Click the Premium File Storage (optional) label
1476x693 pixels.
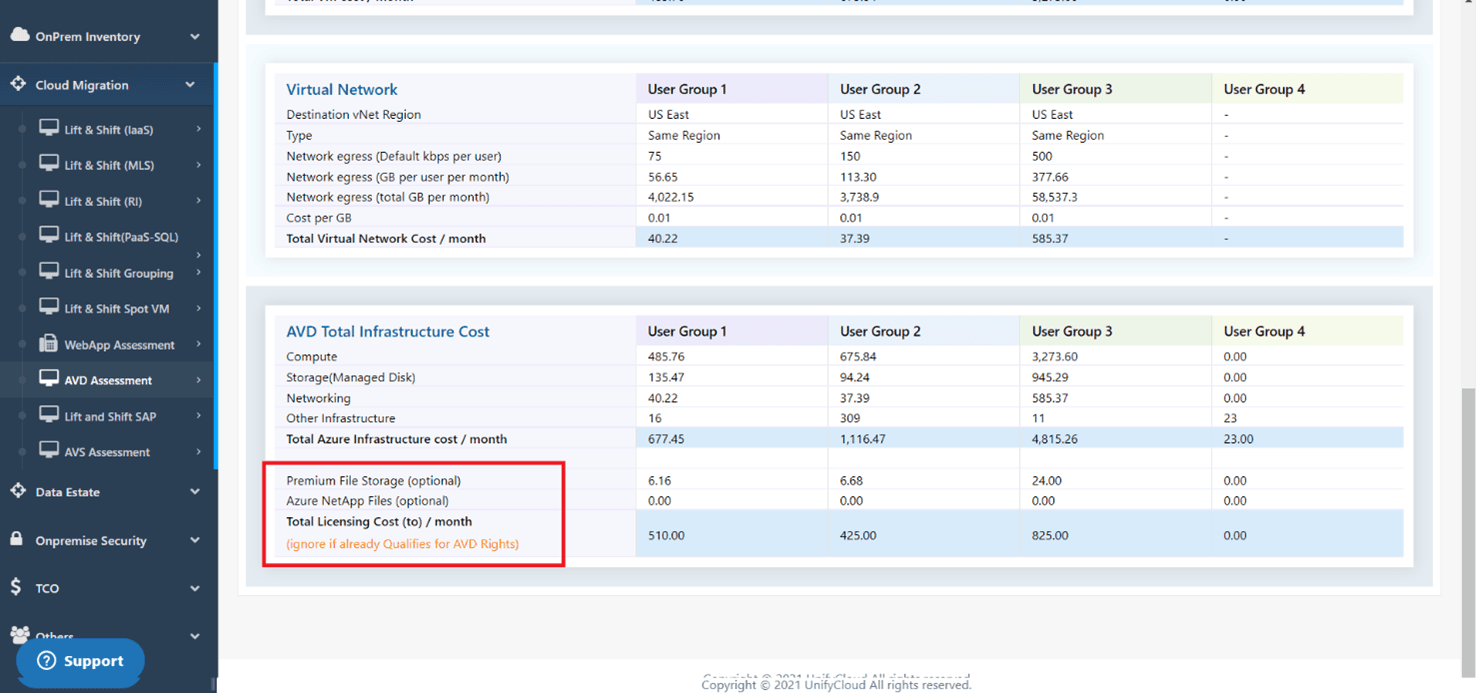pyautogui.click(x=373, y=480)
